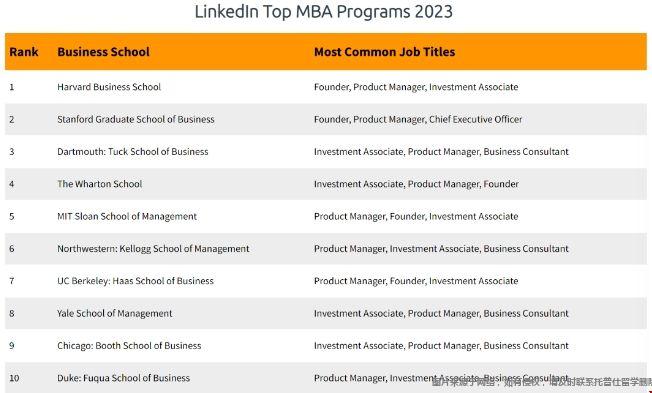Click the Most Common Job Titles header
This screenshot has height=393, width=652.
click(385, 52)
